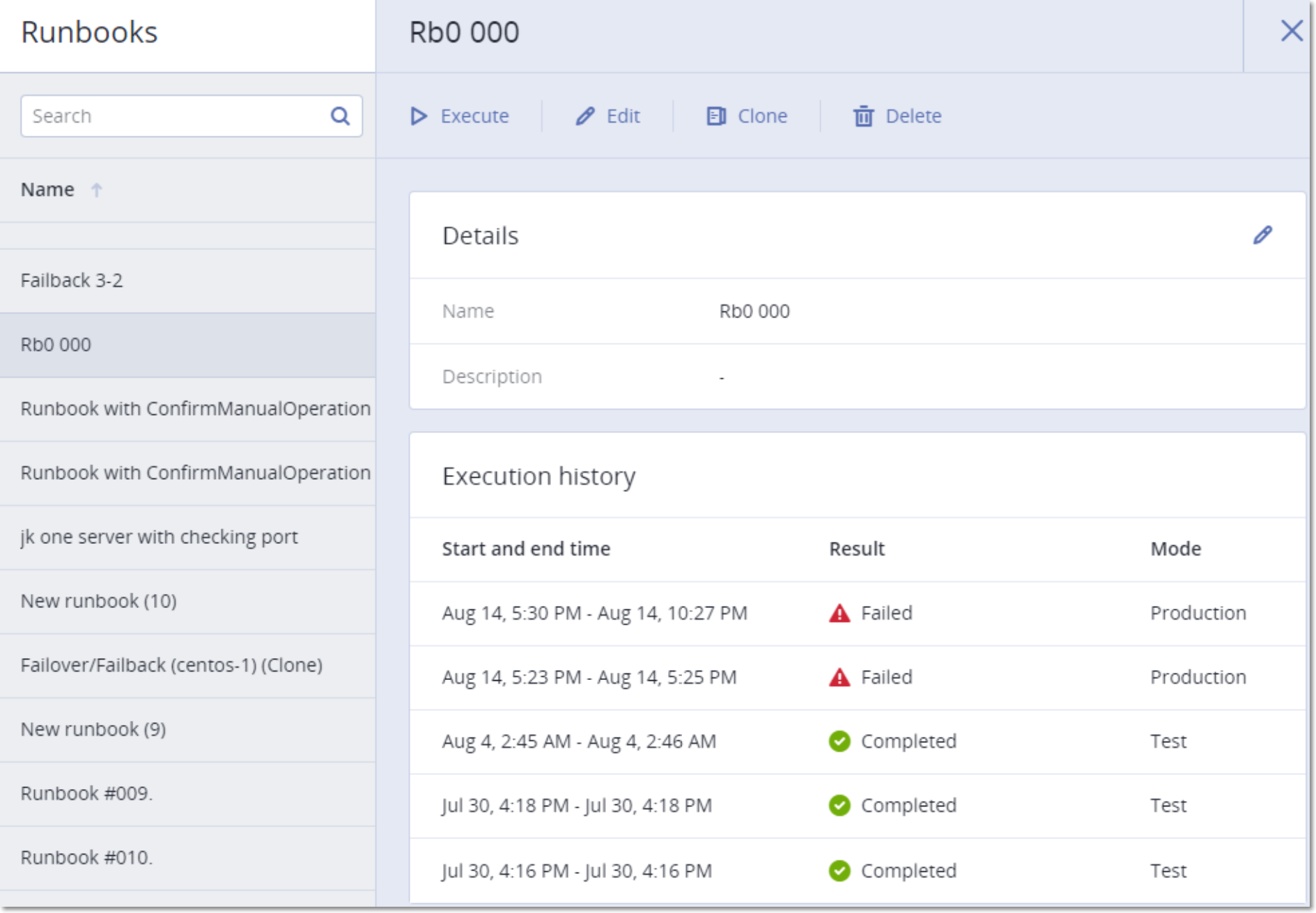Open Failover/Failback (centos-1) (Clone) runbook
1316x913 pixels.
(171, 665)
